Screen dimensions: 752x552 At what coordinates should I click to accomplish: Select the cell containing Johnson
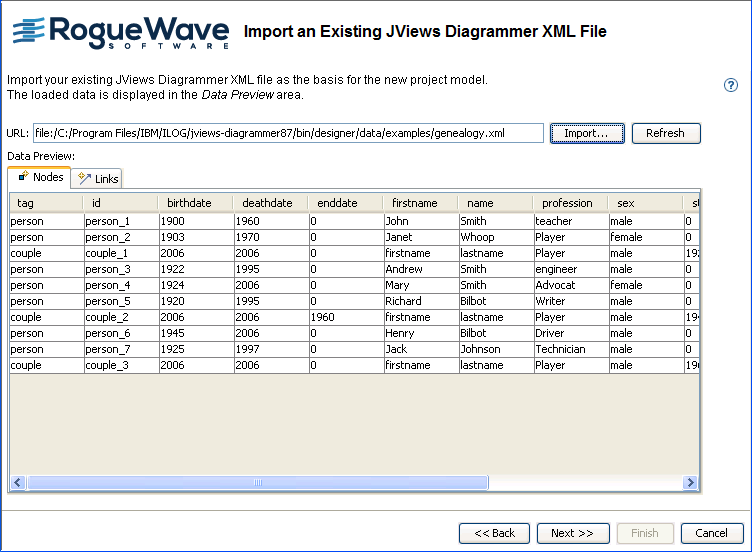(480, 349)
